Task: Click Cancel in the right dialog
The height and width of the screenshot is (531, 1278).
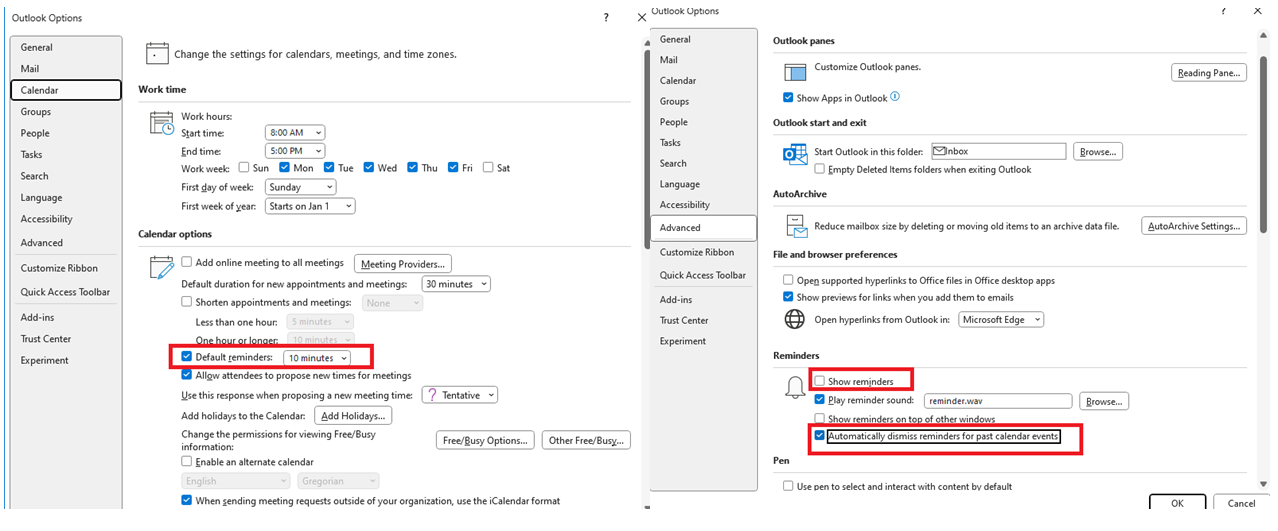Action: pos(1241,503)
